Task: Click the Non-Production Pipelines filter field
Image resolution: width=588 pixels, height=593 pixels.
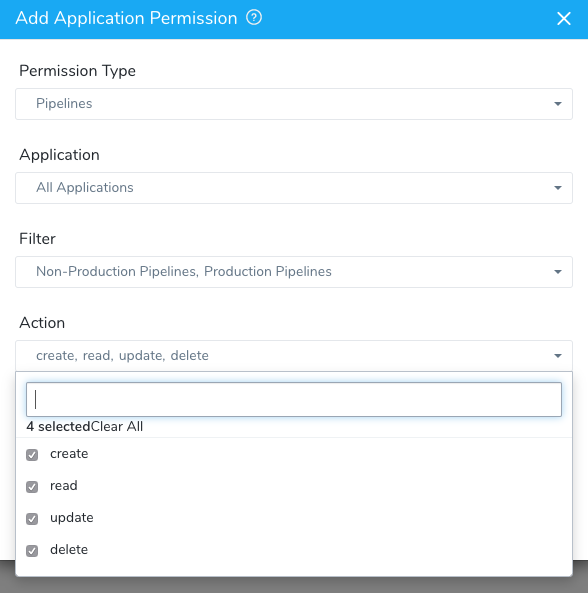Action: pos(294,272)
